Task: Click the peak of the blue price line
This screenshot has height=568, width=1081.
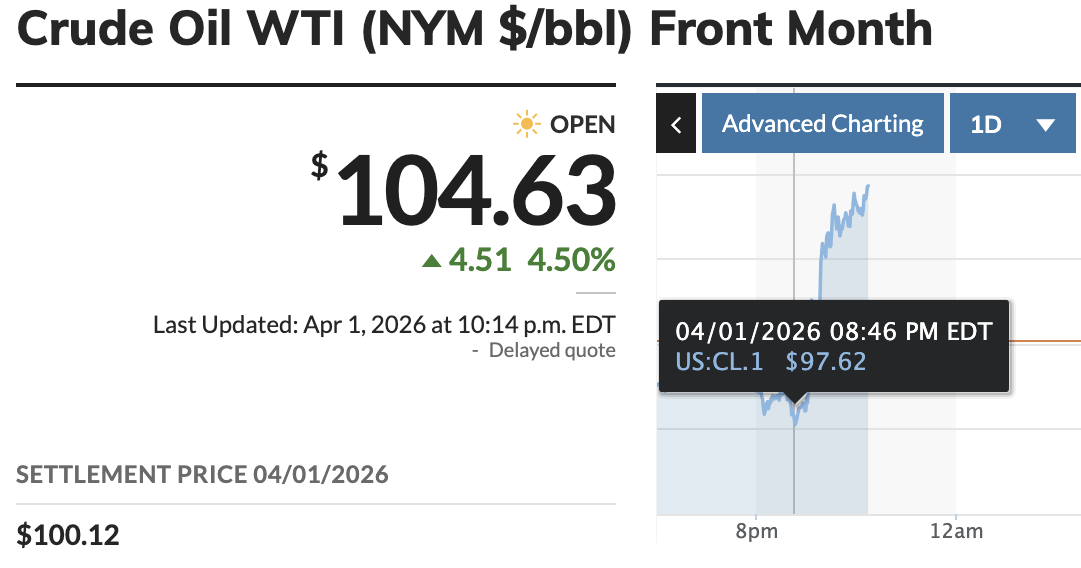Action: pos(868,186)
